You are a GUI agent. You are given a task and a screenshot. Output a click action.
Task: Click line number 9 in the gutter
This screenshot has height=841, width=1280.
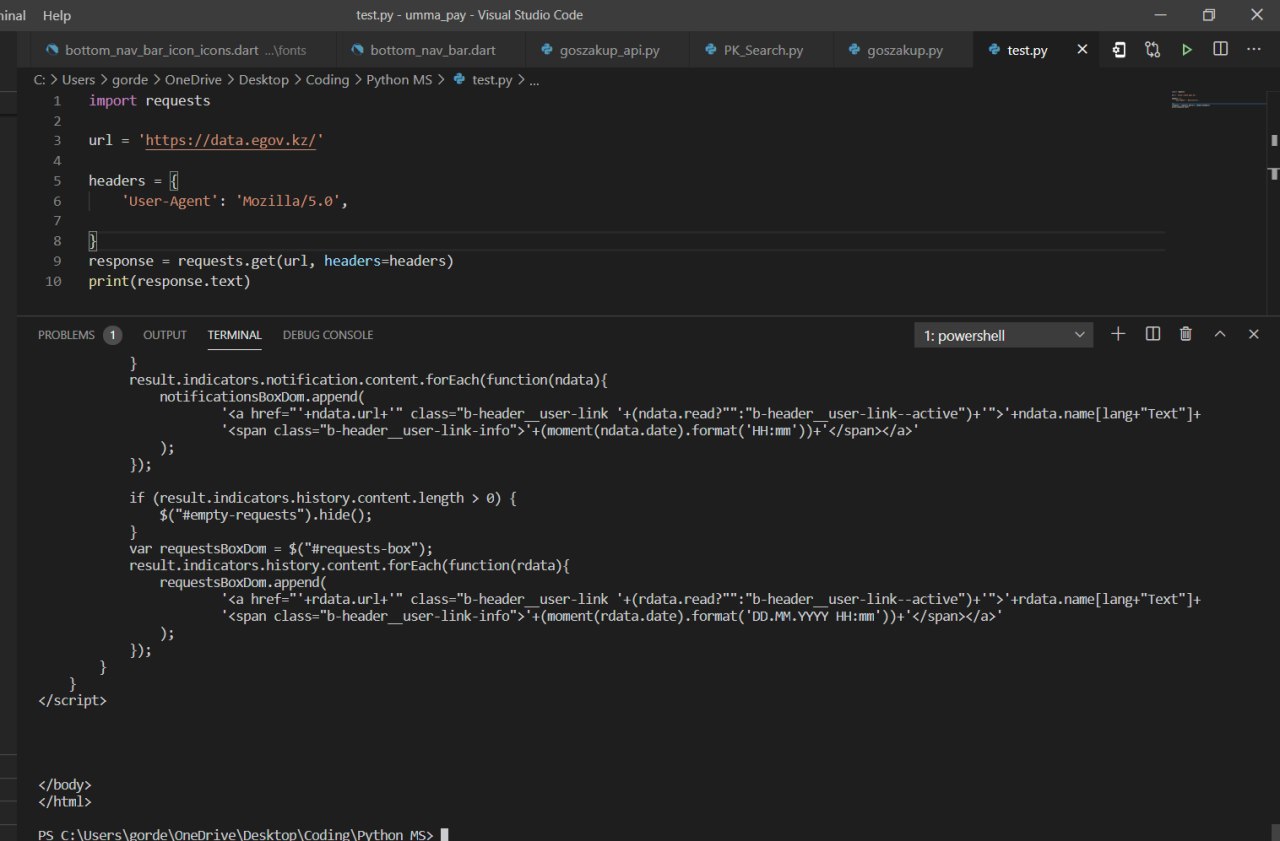[57, 261]
